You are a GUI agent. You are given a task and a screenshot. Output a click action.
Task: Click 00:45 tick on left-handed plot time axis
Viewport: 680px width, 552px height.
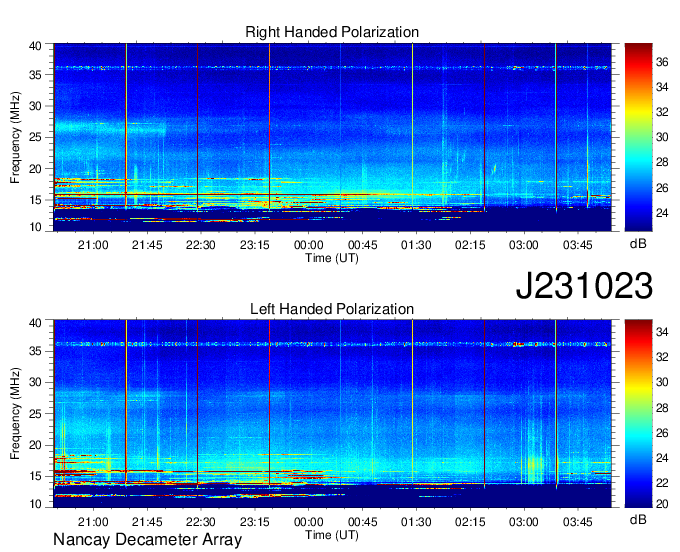click(363, 522)
